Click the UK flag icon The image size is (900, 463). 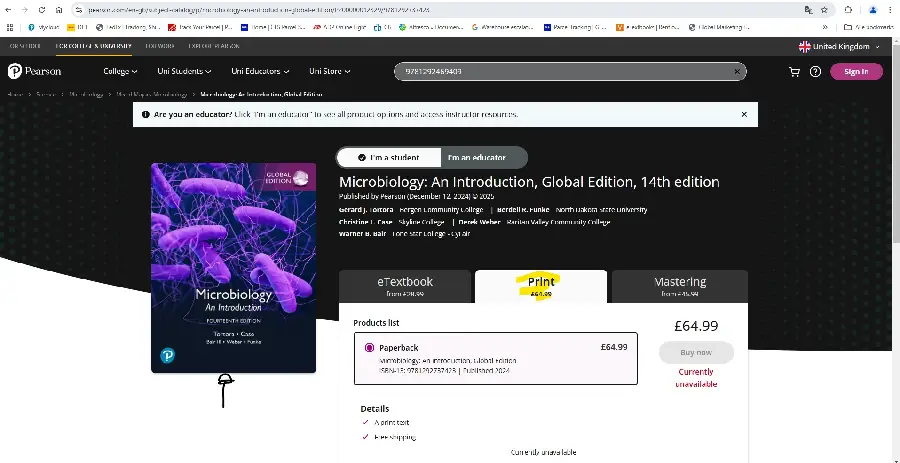[805, 46]
